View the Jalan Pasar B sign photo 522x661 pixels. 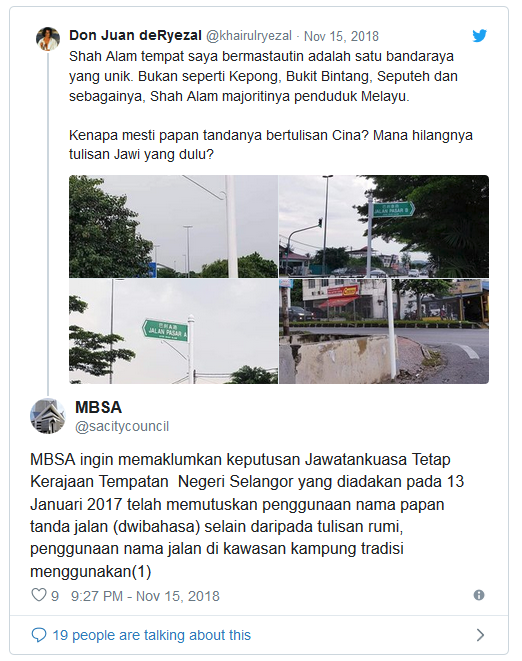[384, 226]
